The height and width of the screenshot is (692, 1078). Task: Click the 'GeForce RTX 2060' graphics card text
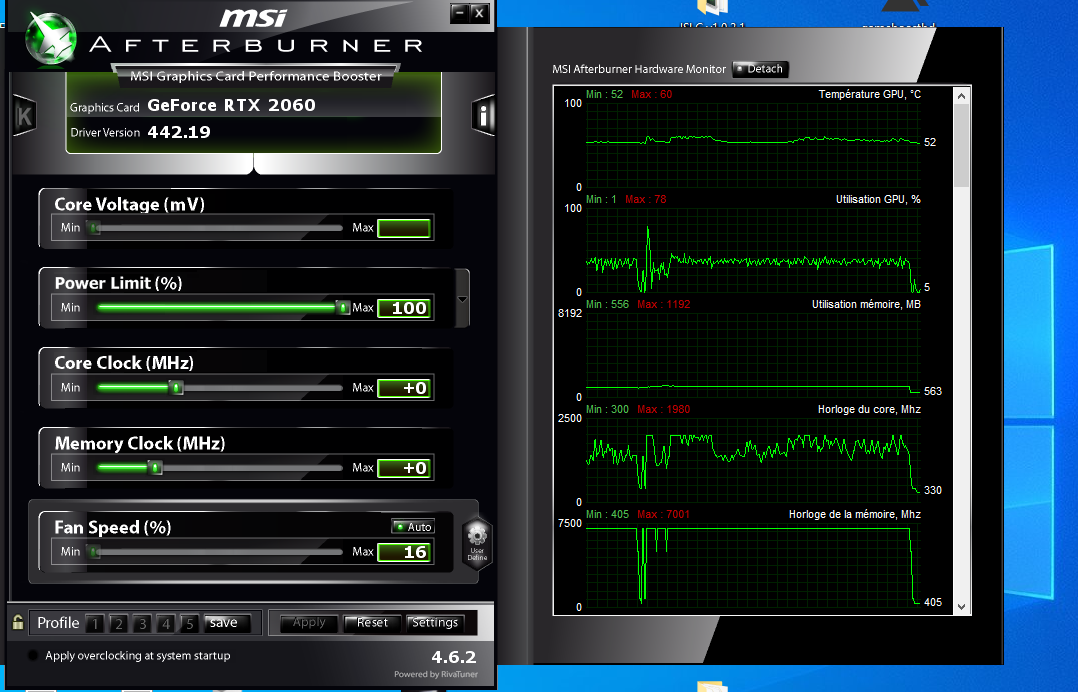(231, 105)
